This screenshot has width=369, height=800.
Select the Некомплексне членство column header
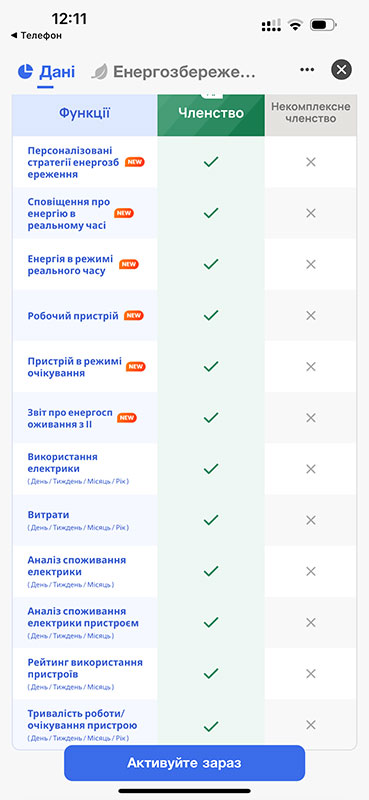pyautogui.click(x=311, y=113)
